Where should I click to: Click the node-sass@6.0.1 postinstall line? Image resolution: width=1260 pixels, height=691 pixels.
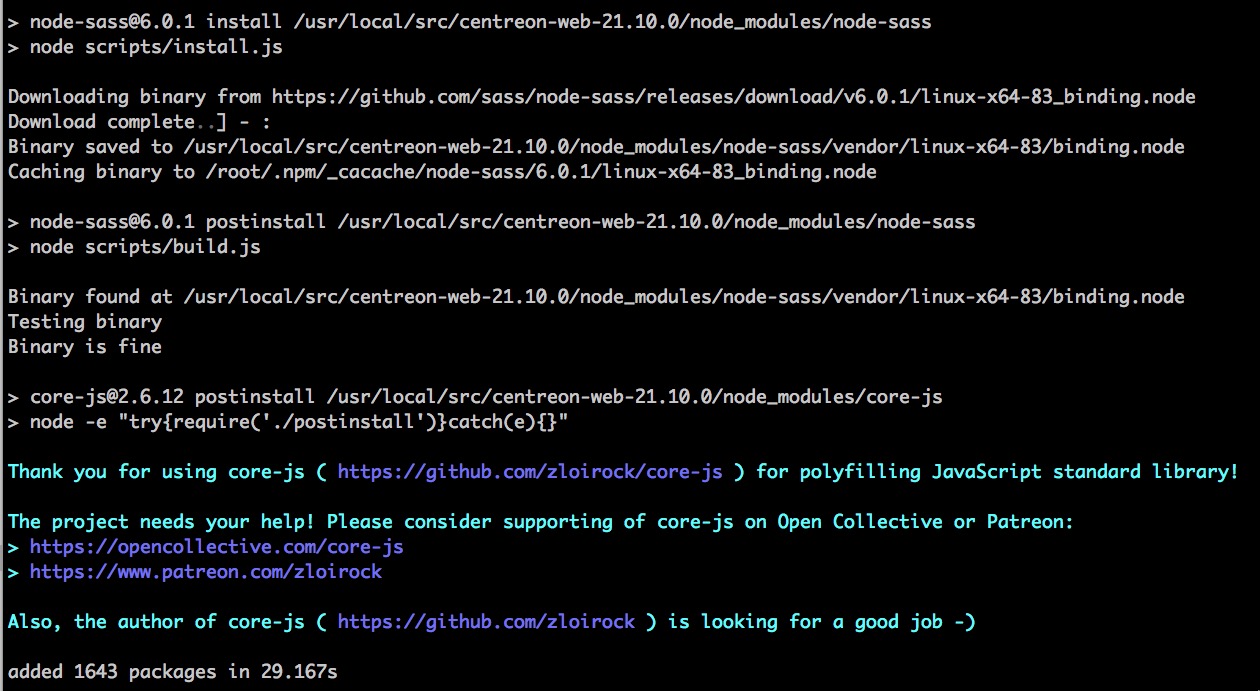490,222
